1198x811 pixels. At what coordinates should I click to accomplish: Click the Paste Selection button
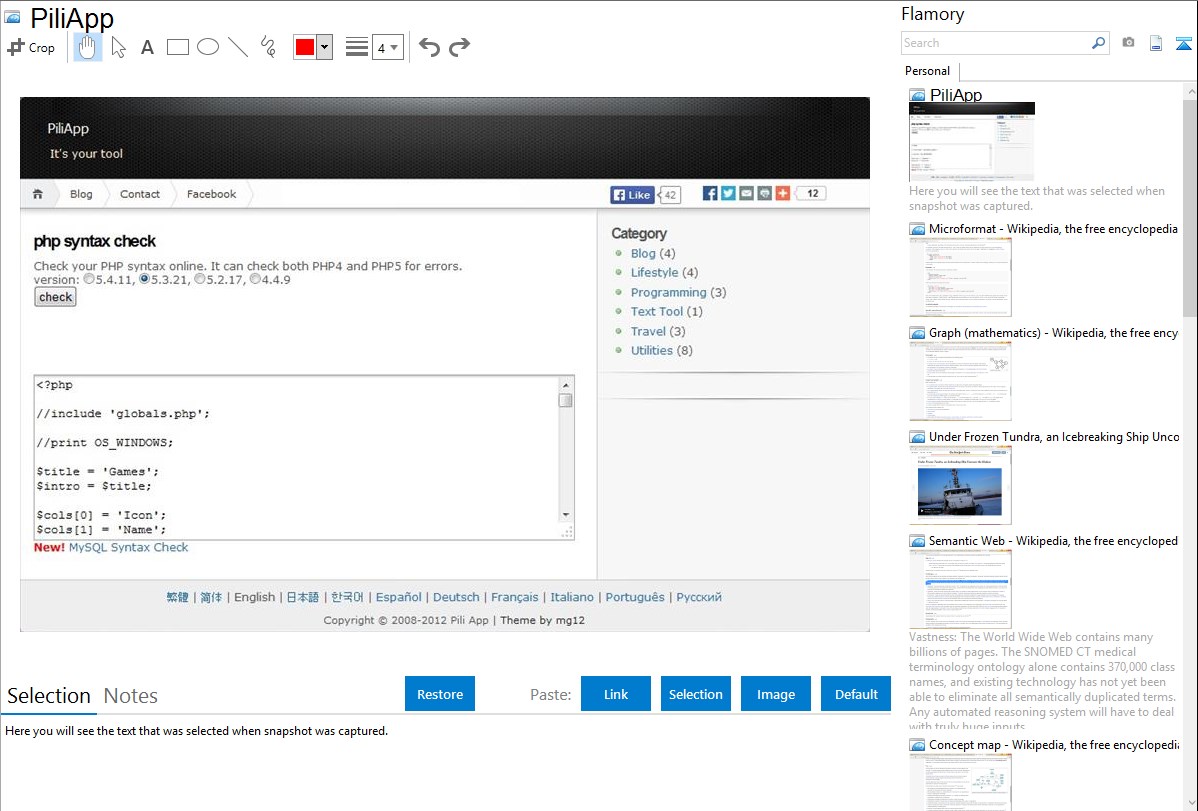(695, 693)
